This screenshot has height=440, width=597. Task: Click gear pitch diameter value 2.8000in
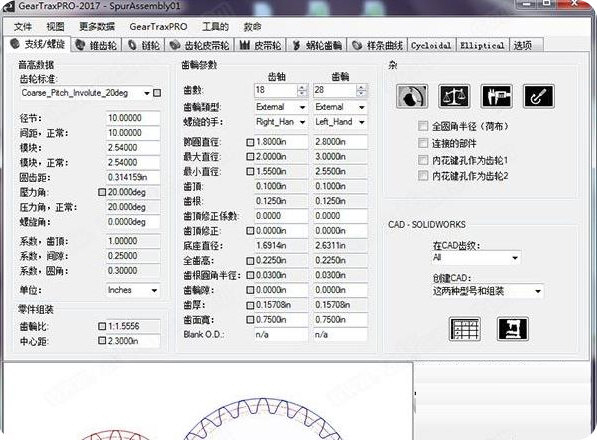coord(340,142)
